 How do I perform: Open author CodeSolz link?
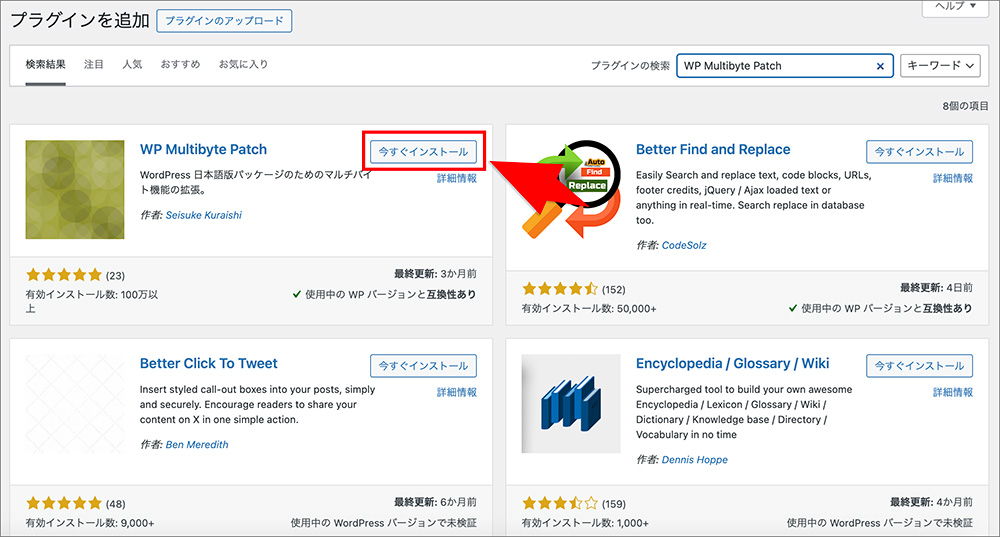(x=684, y=246)
